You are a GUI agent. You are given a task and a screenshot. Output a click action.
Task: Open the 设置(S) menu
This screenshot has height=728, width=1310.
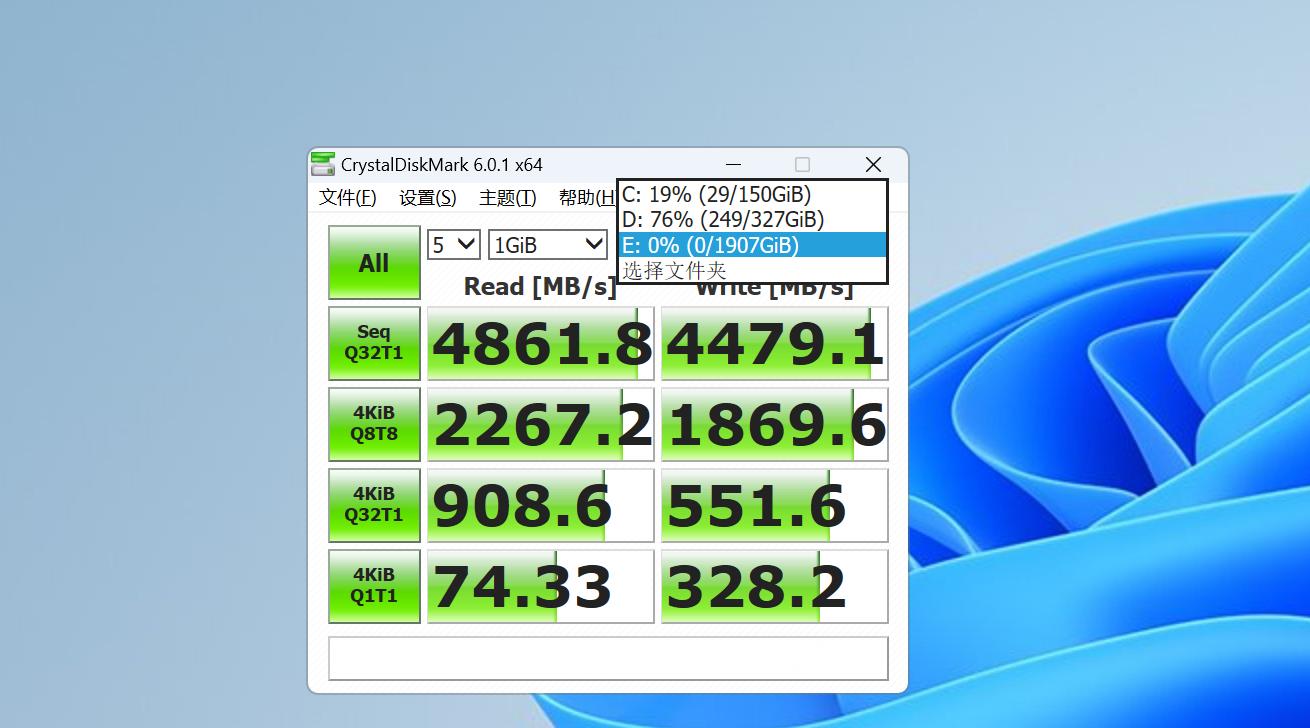coord(427,197)
